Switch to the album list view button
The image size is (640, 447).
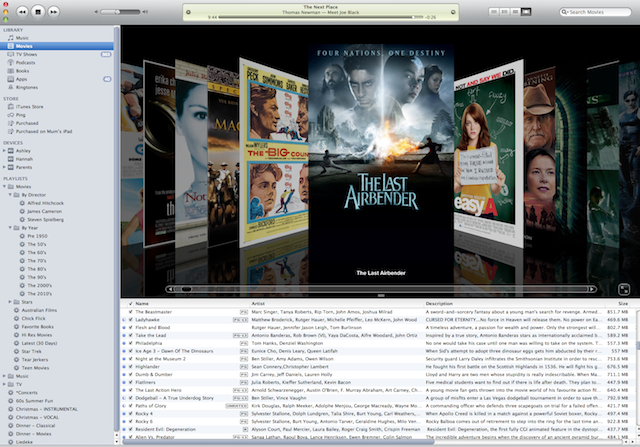[x=504, y=12]
